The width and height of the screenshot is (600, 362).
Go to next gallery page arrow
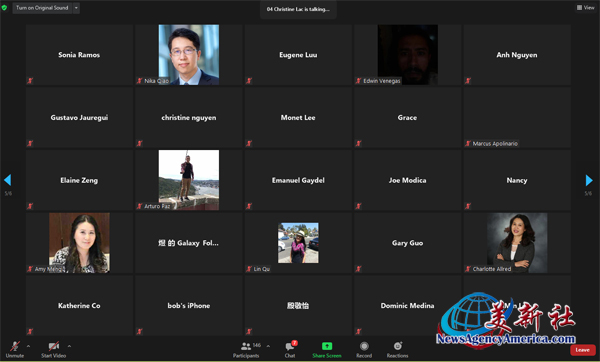[x=589, y=180]
